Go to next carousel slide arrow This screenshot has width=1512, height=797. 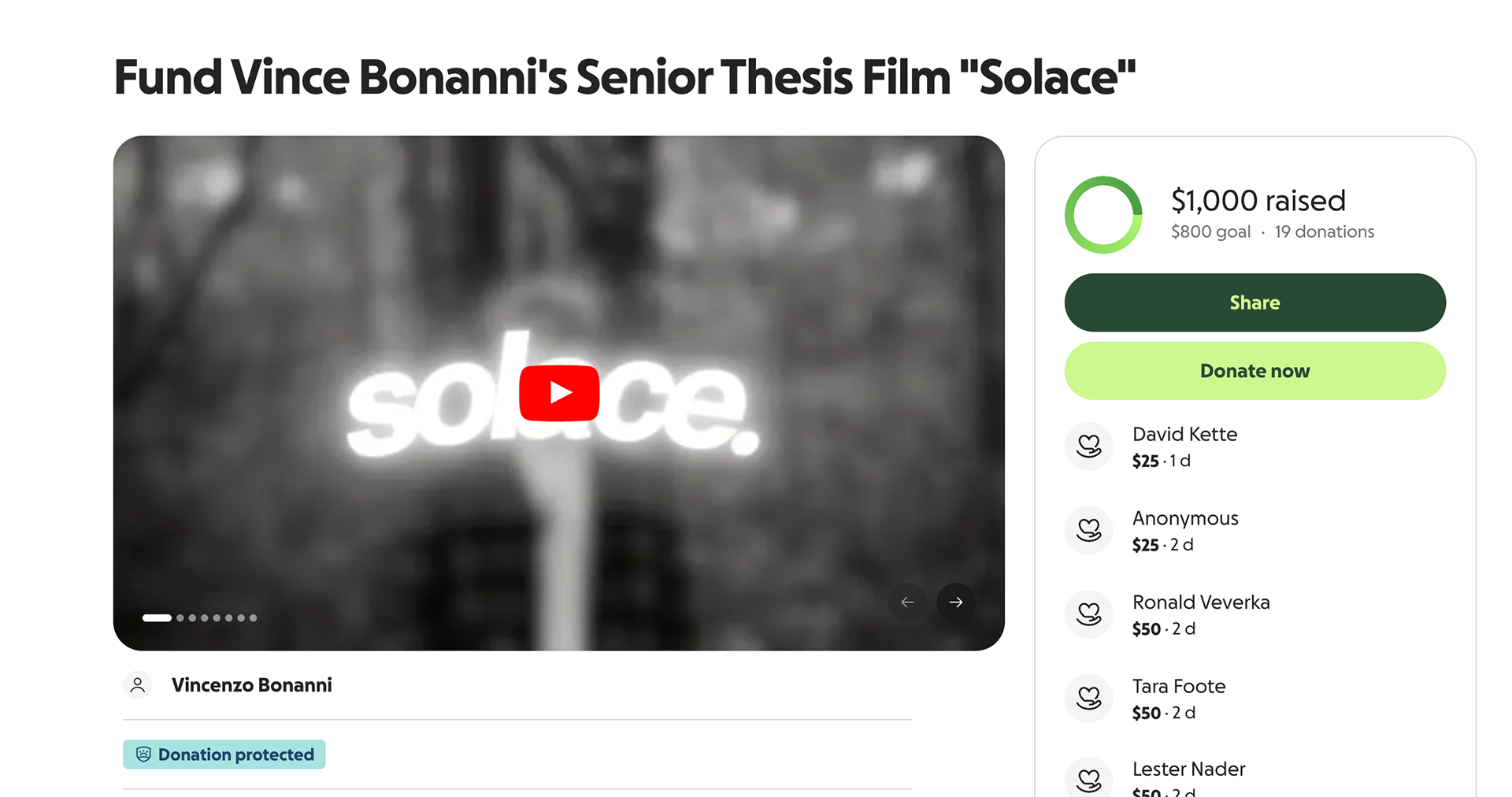tap(956, 602)
